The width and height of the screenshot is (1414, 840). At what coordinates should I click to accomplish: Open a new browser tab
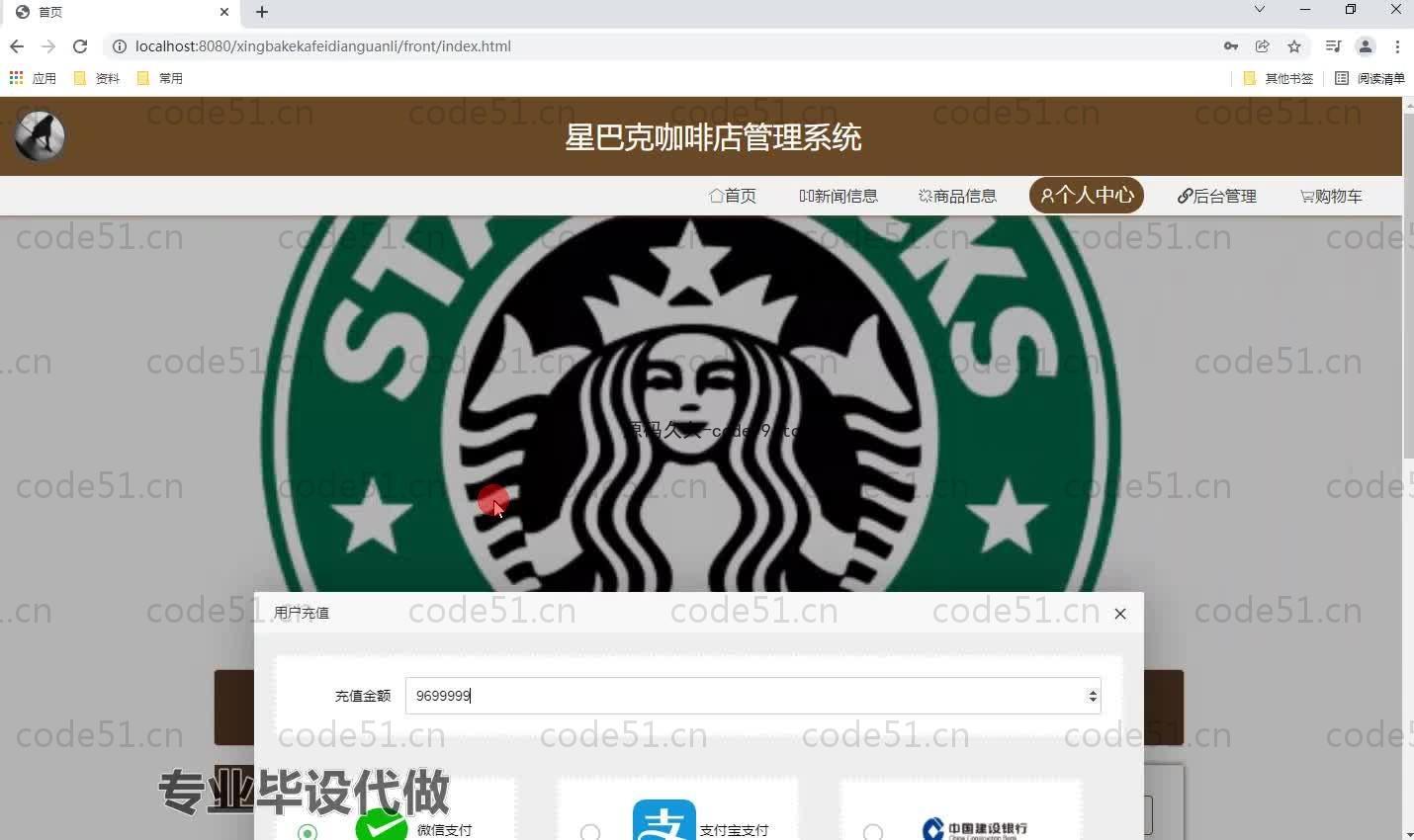pyautogui.click(x=262, y=12)
